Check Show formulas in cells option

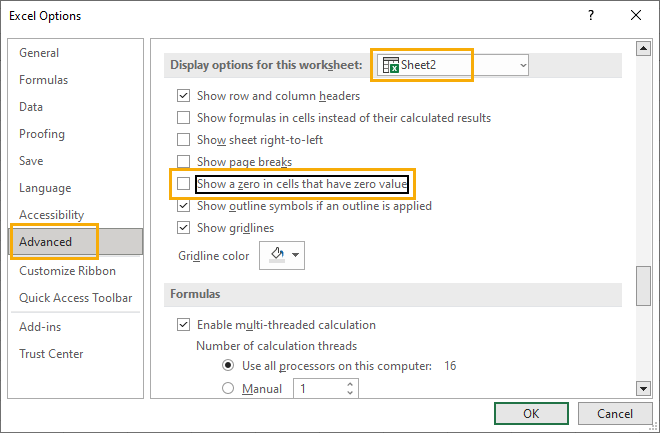184,117
